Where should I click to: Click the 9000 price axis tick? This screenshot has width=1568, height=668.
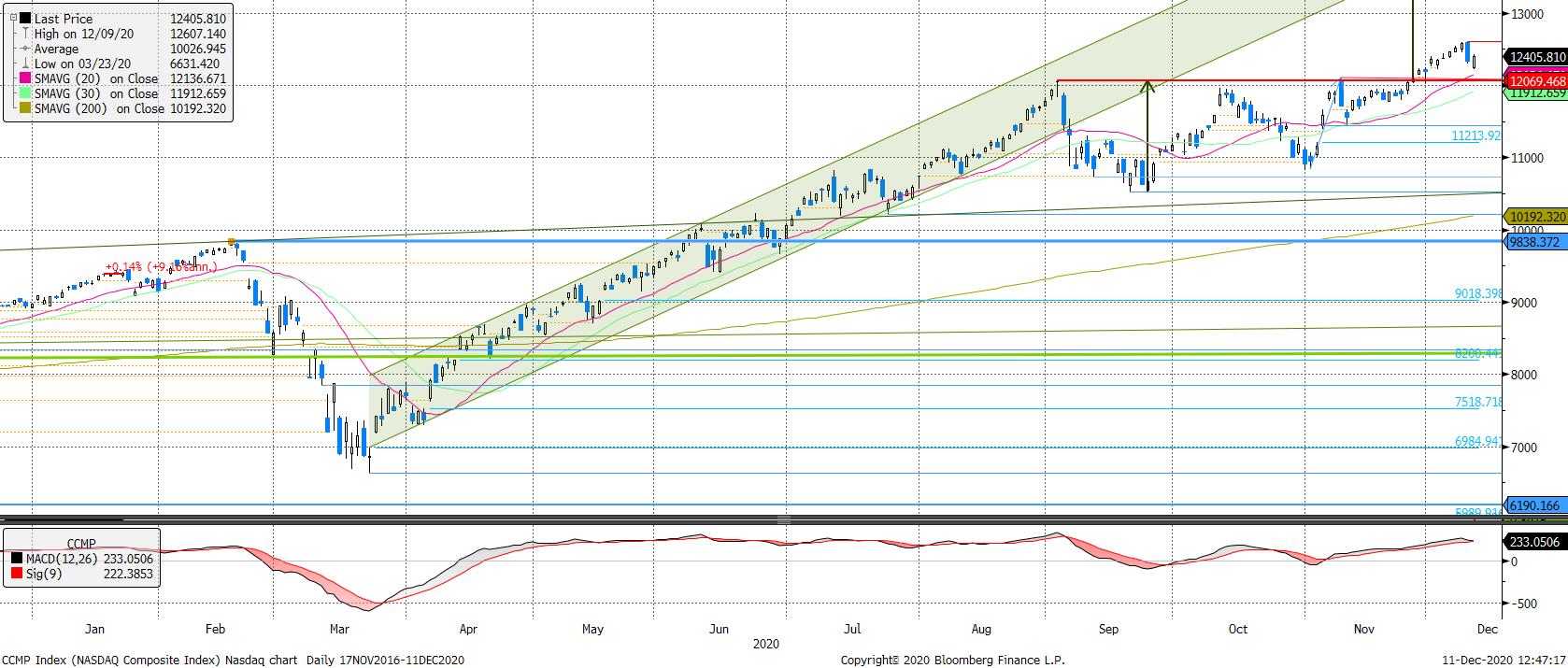click(1524, 303)
